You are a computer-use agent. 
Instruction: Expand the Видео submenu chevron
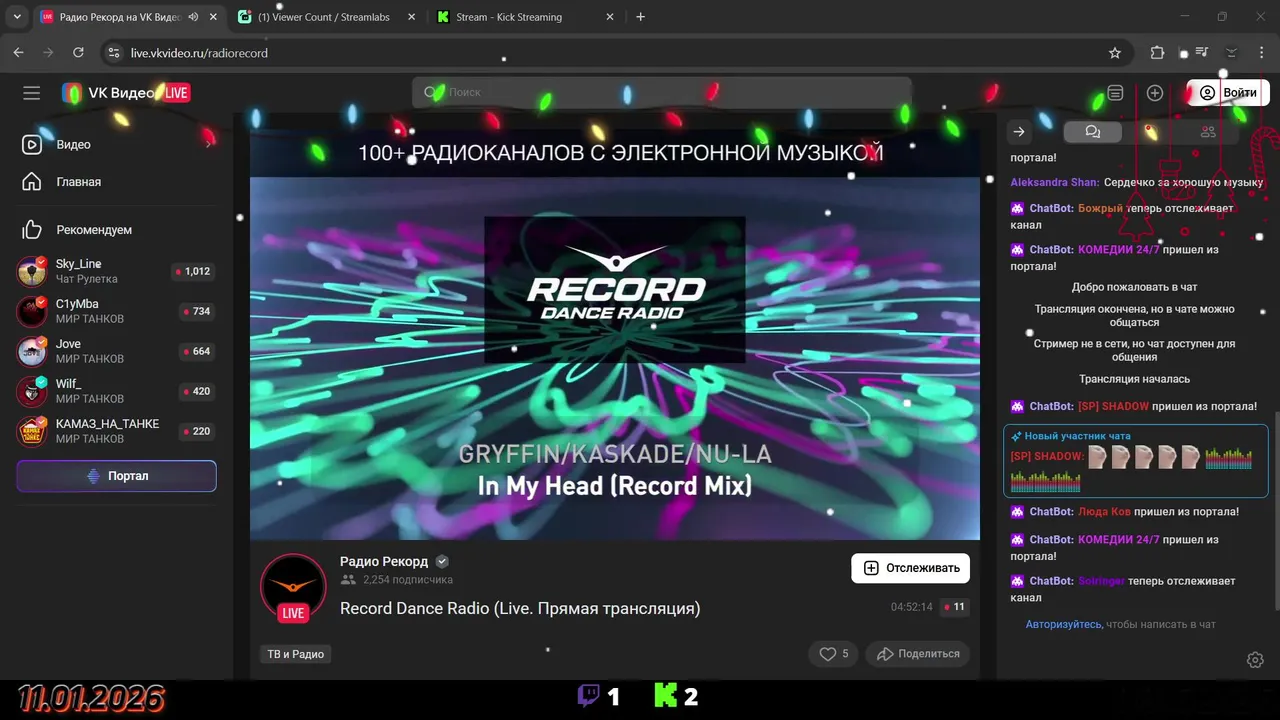[x=208, y=144]
